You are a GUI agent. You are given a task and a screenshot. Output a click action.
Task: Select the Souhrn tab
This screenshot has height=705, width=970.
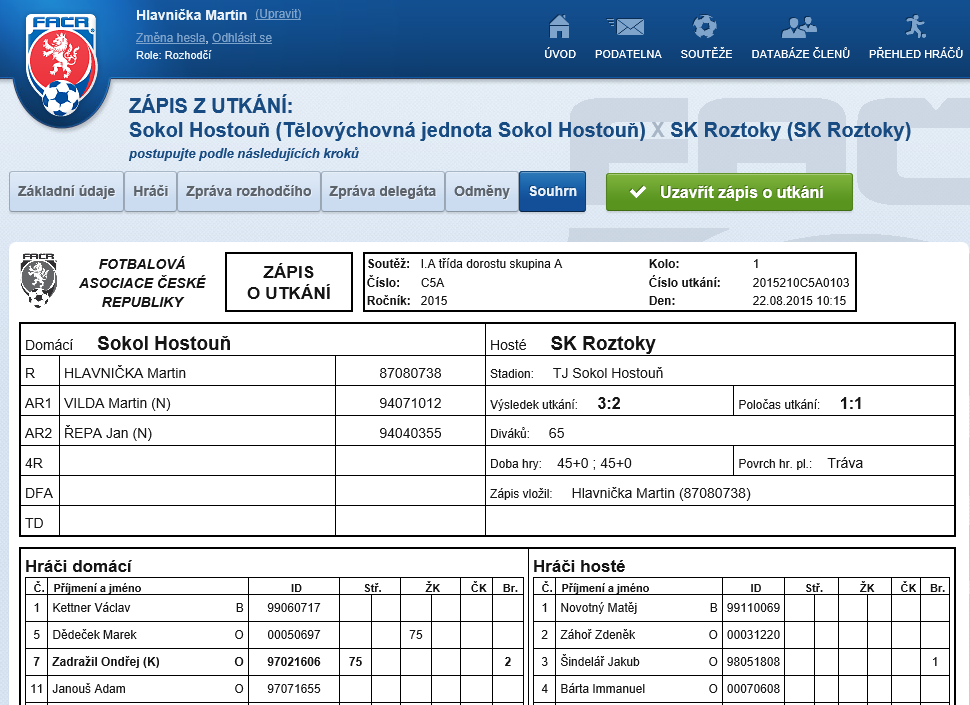point(552,192)
